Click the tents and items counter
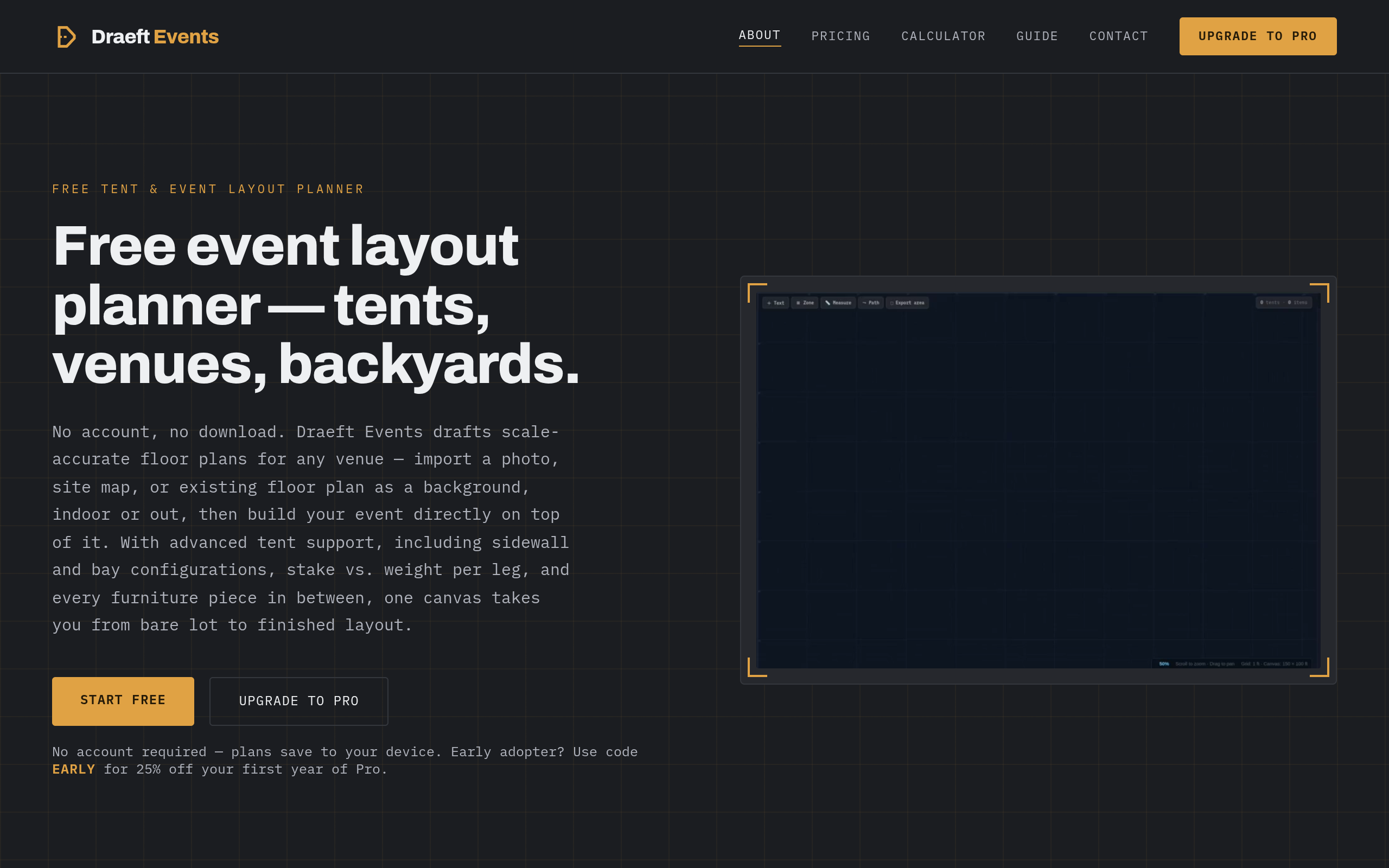This screenshot has height=868, width=1389. coord(1283,302)
